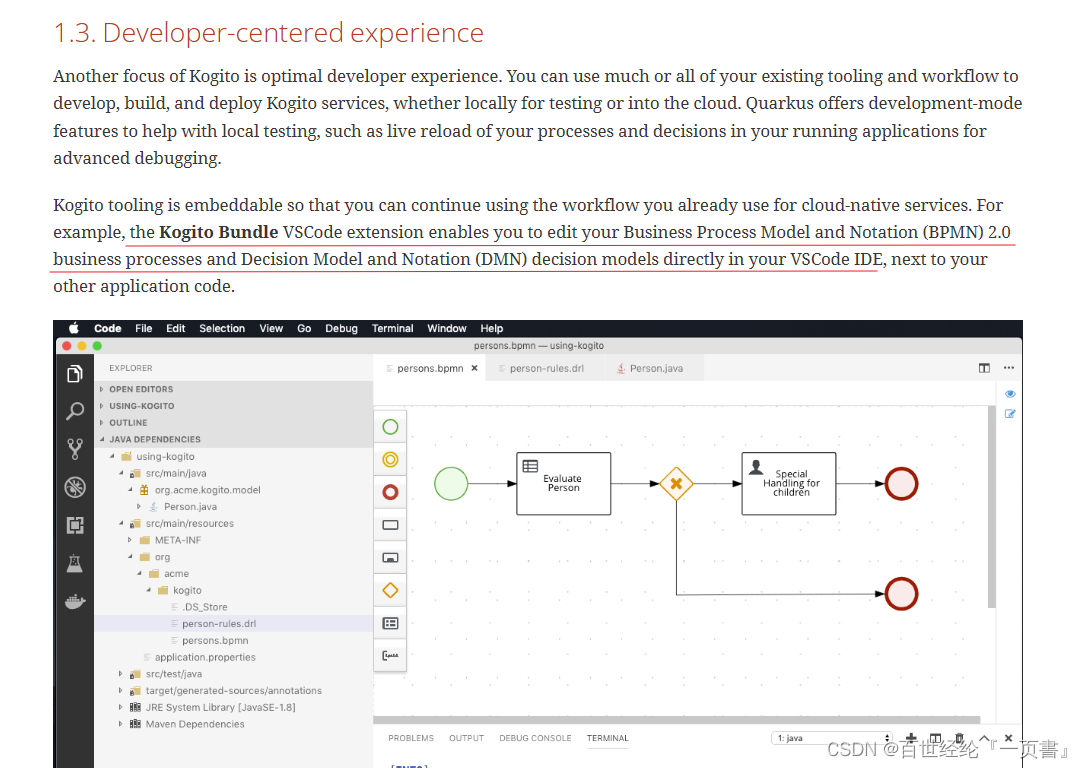The width and height of the screenshot is (1082, 768).
Task: Click the pencil edit icon beside canvas
Action: pyautogui.click(x=1010, y=414)
